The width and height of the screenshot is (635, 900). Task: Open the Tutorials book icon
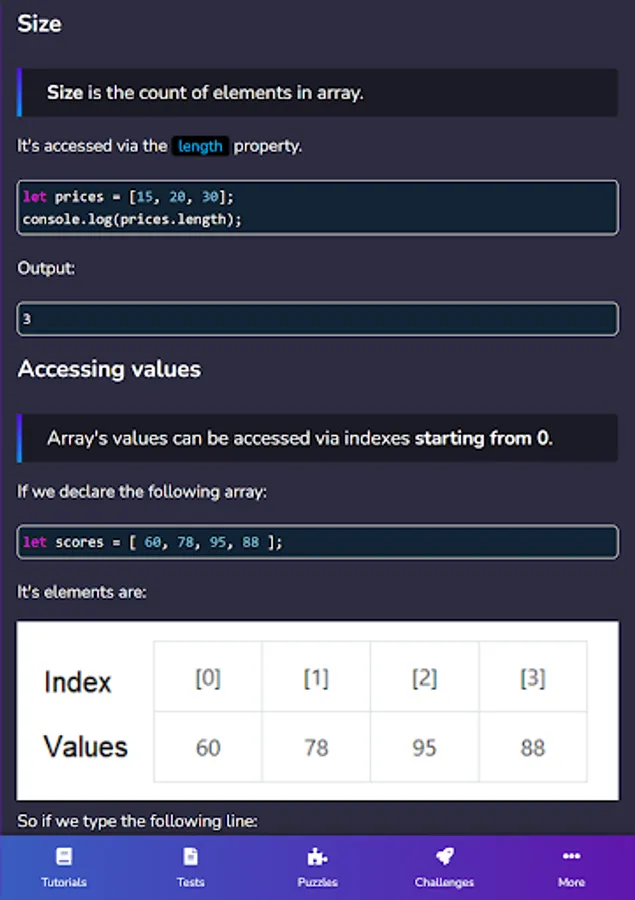(x=64, y=857)
